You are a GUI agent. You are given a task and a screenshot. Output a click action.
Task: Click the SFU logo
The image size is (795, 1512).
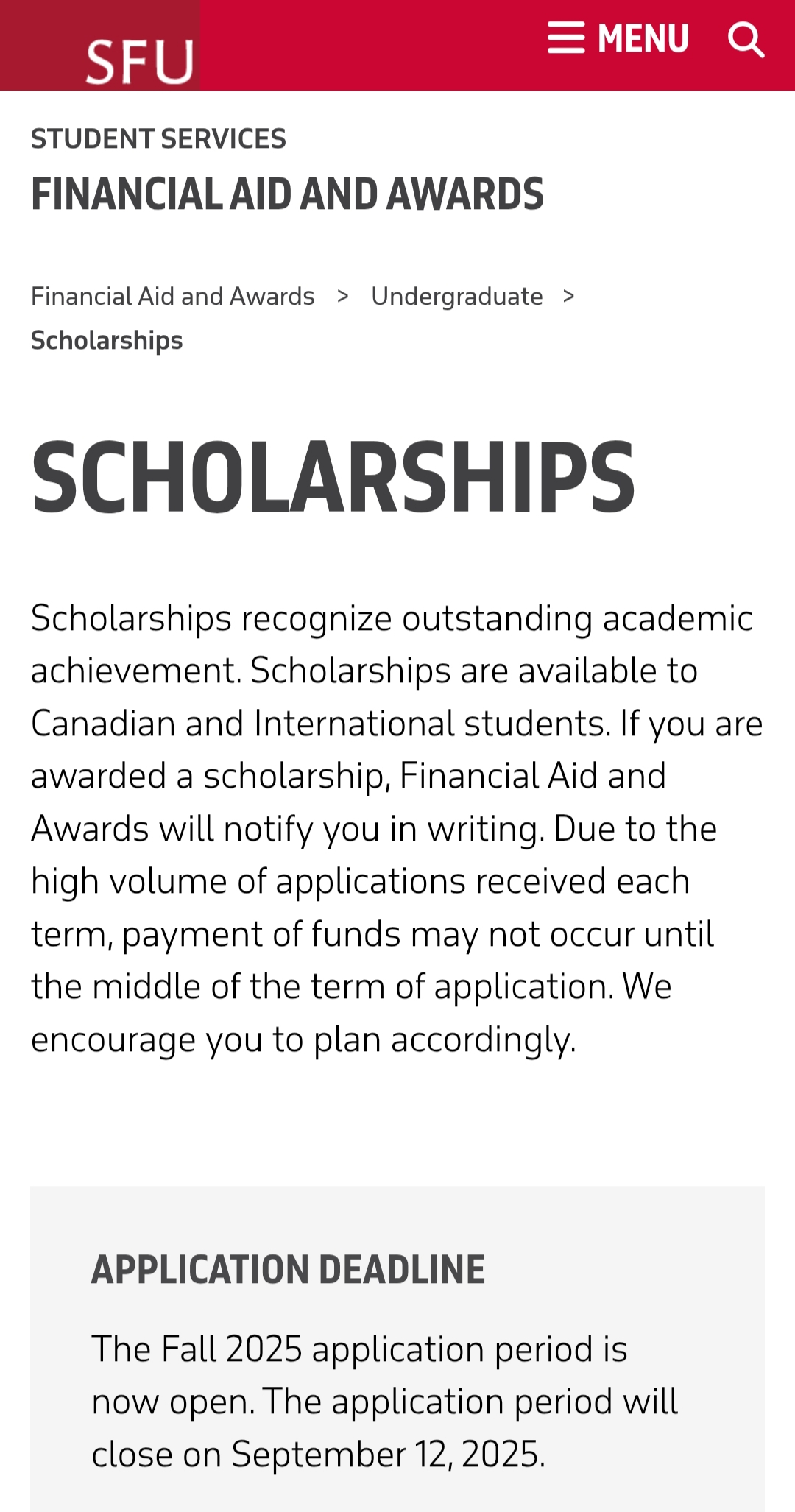(139, 60)
